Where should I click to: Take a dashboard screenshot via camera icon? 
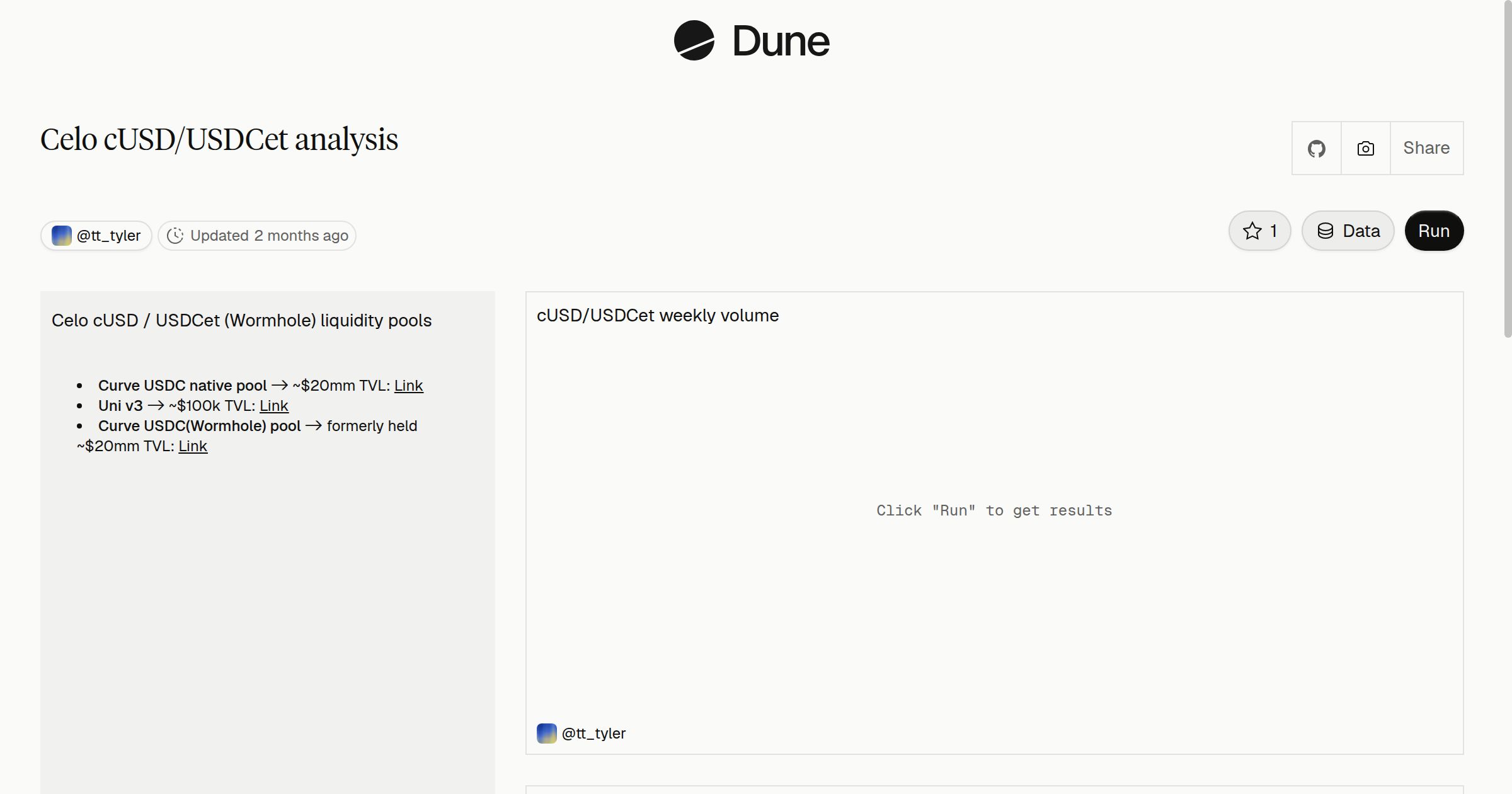pos(1365,148)
